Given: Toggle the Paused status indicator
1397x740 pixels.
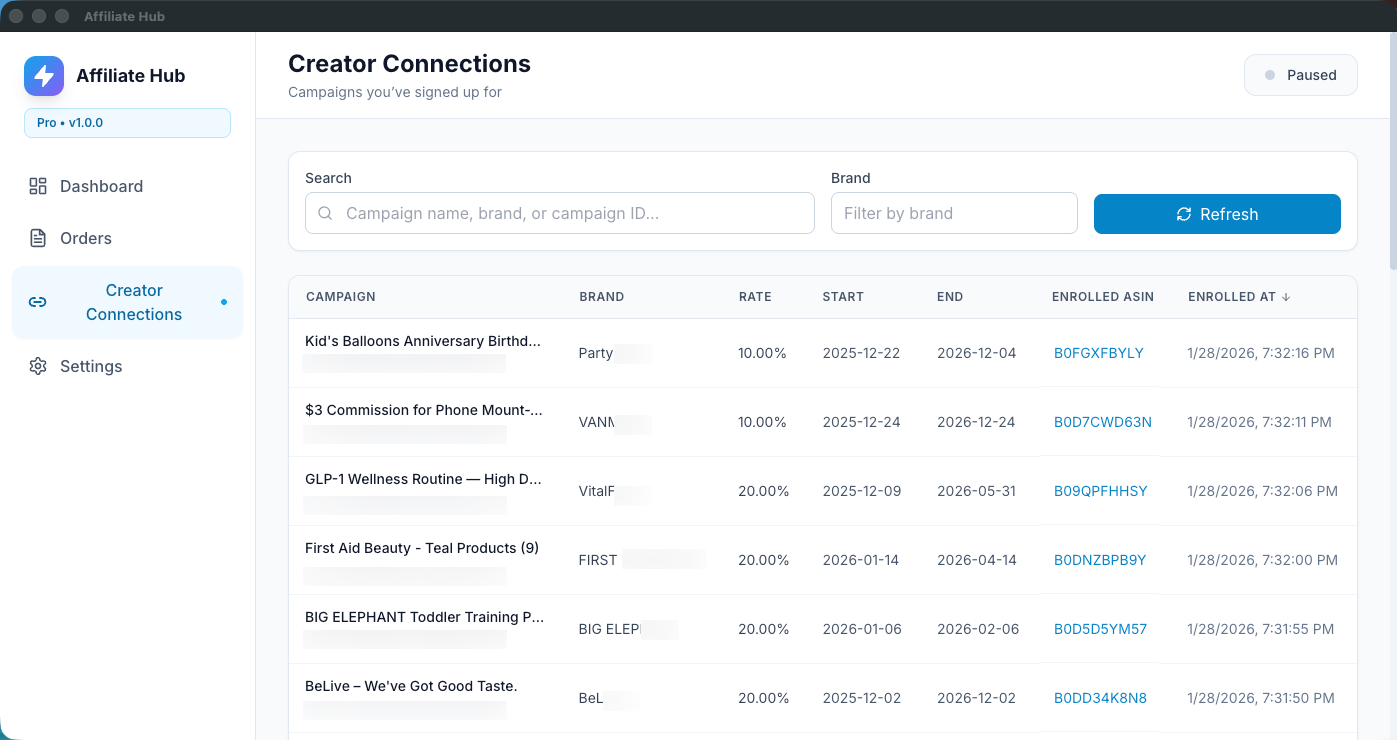Looking at the screenshot, I should click(1300, 75).
